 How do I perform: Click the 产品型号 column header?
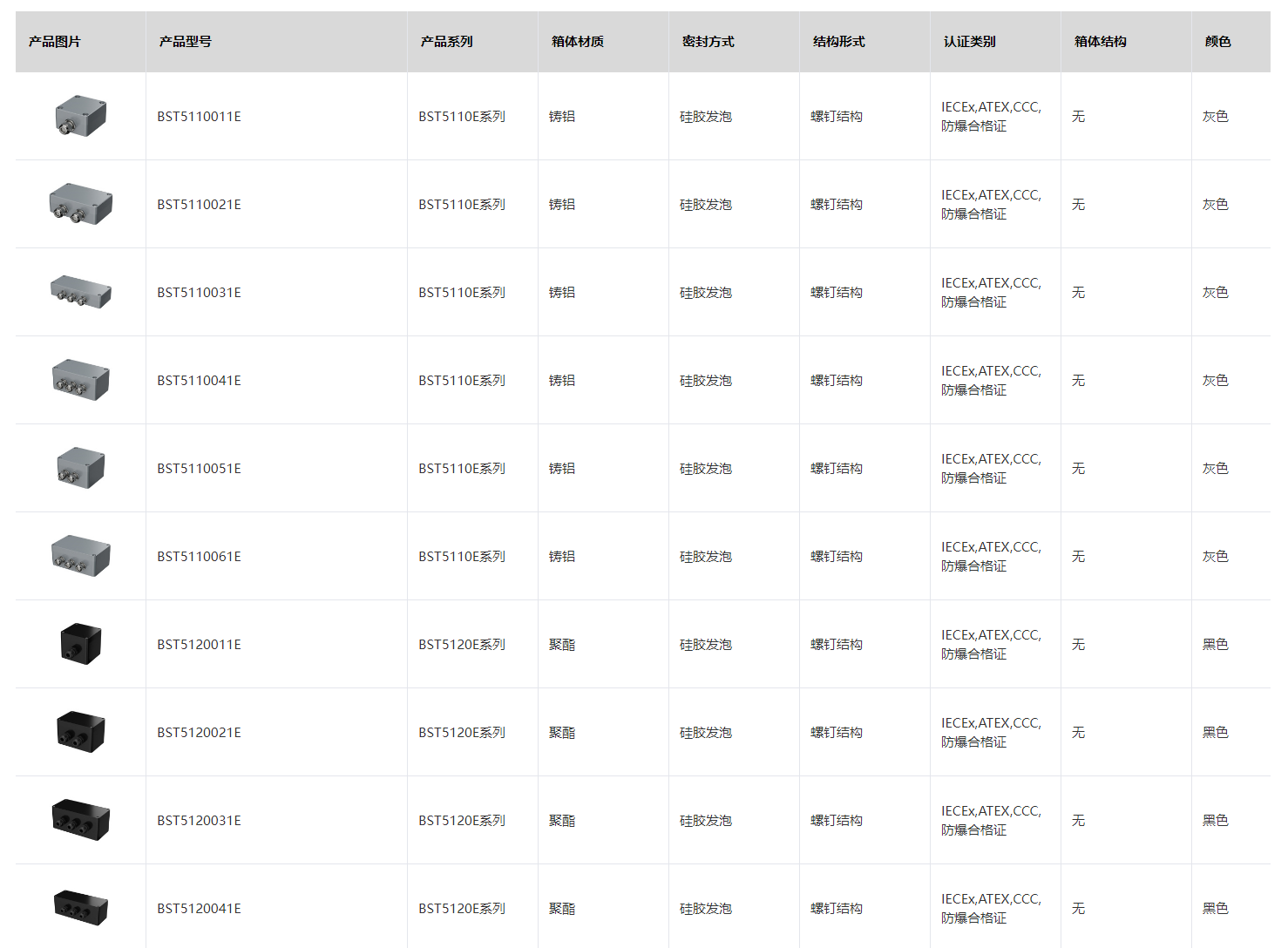click(x=185, y=42)
